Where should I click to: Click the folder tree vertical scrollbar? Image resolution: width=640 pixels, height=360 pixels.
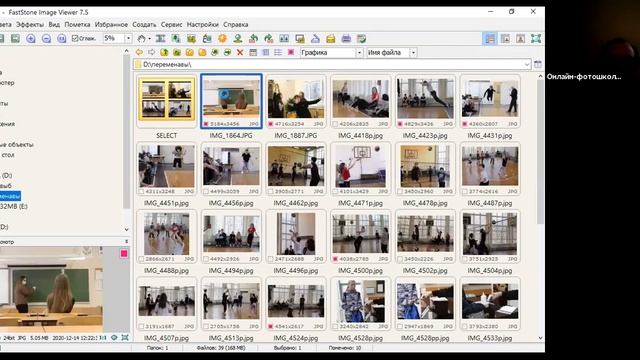(x=127, y=131)
